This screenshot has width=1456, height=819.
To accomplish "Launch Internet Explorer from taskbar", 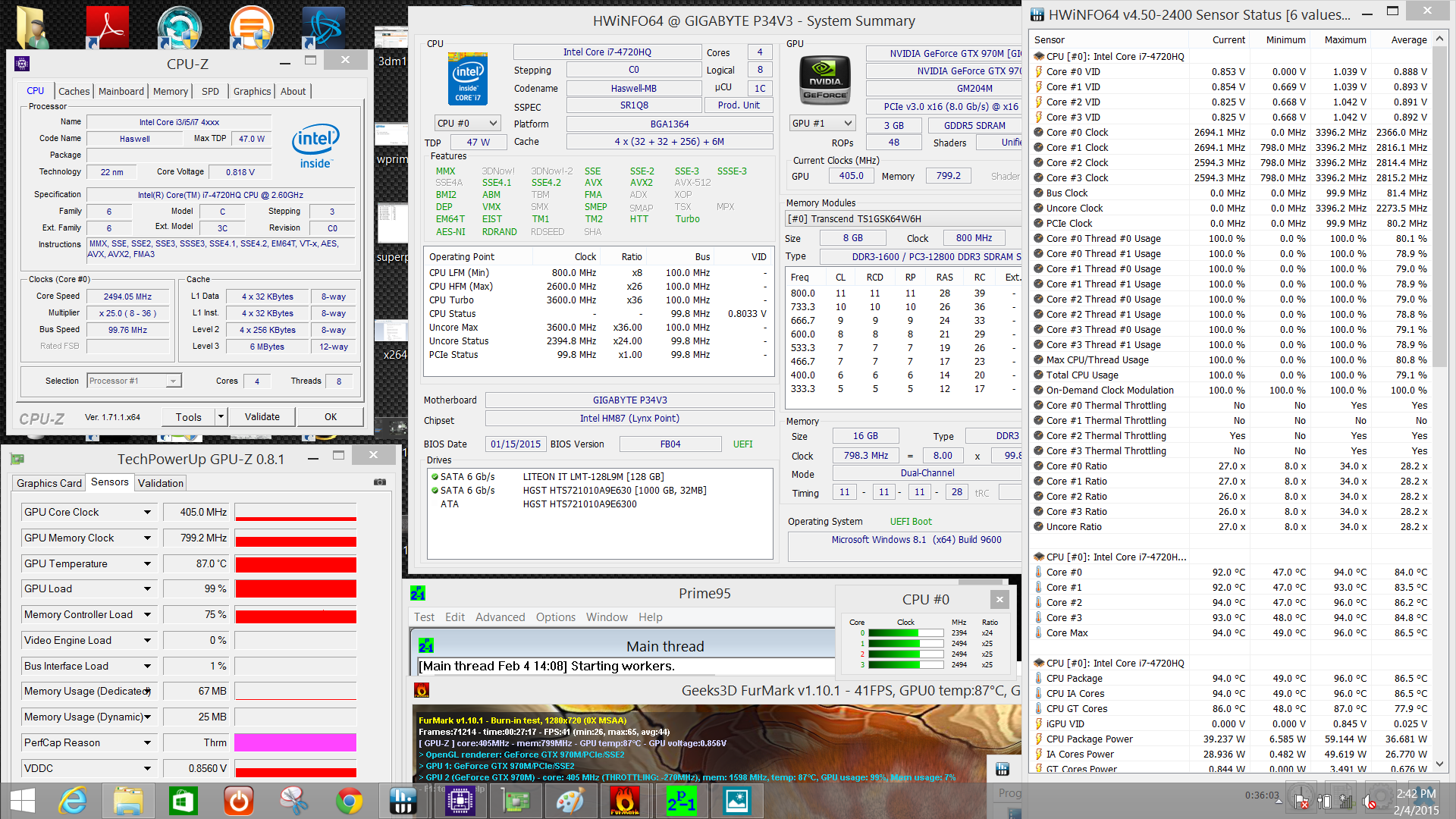I will pyautogui.click(x=74, y=801).
